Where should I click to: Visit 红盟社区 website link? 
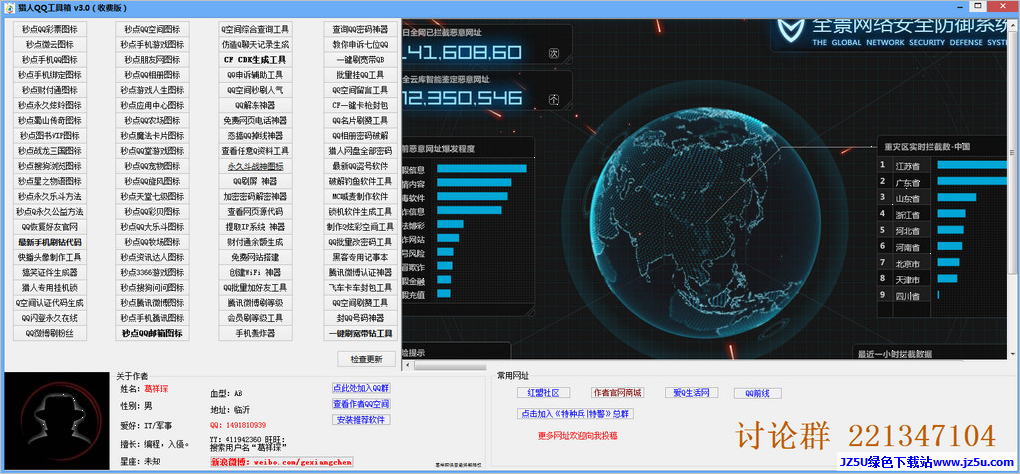coord(544,393)
